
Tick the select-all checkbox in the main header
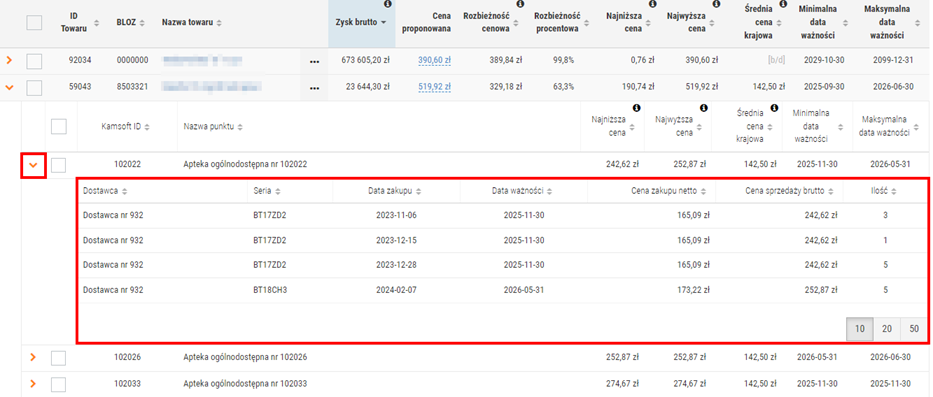coord(35,23)
